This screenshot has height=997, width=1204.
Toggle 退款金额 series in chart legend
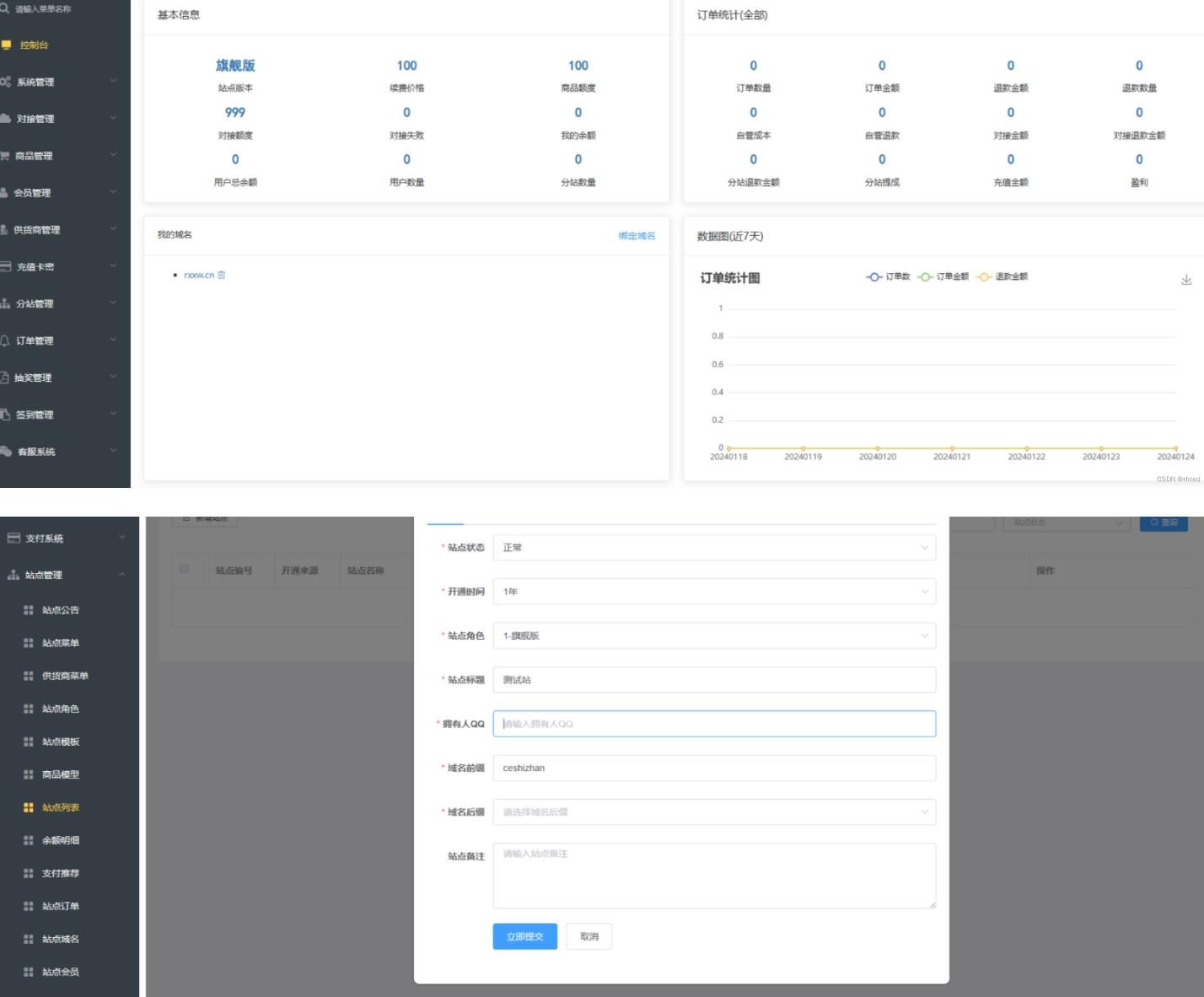pyautogui.click(x=1002, y=276)
